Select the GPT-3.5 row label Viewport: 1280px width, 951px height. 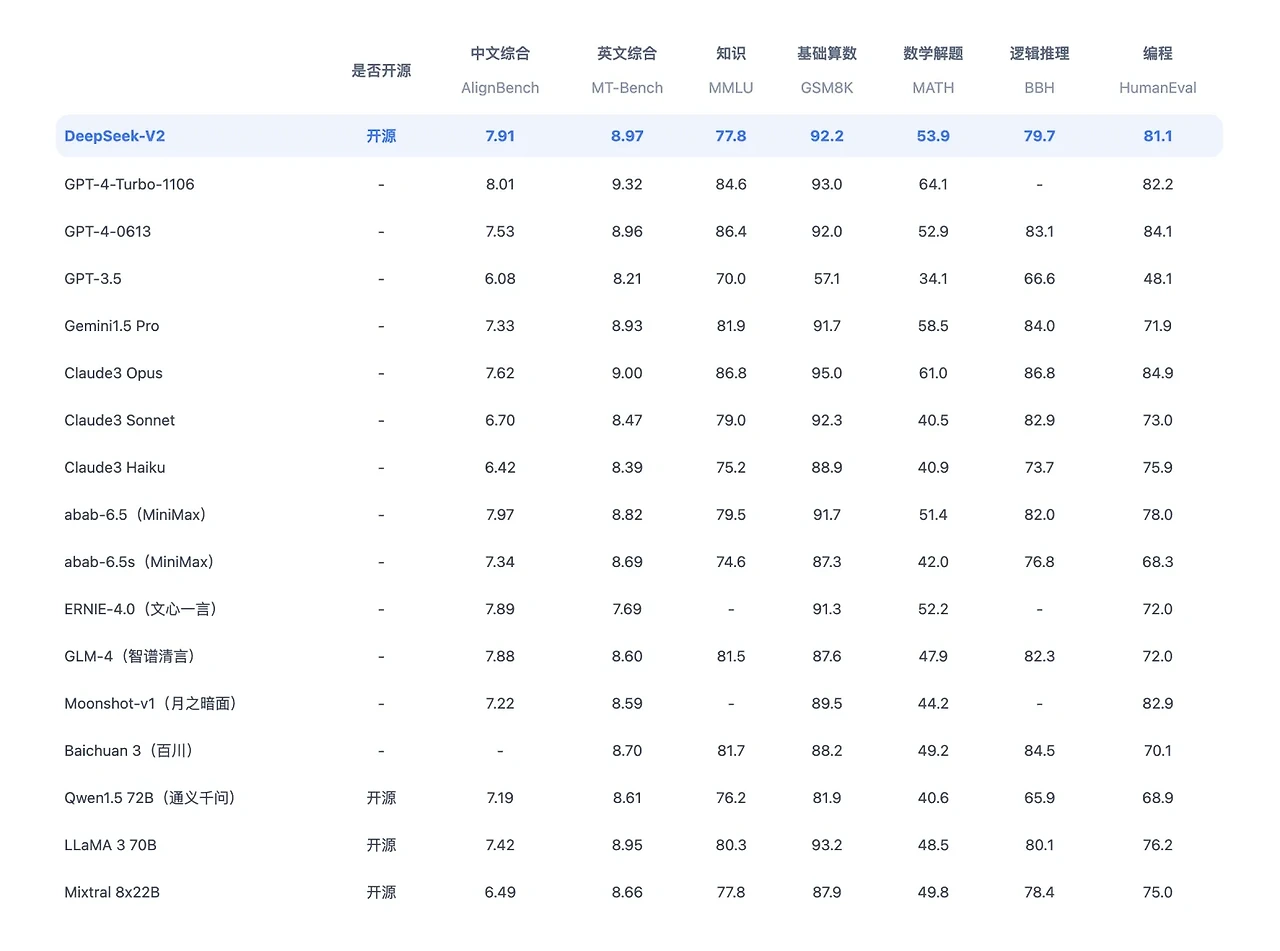click(92, 278)
